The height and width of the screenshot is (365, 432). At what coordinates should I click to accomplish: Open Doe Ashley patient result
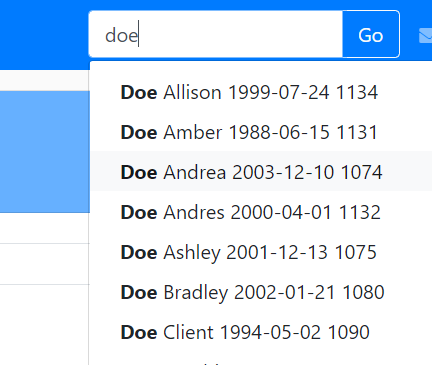click(261, 251)
